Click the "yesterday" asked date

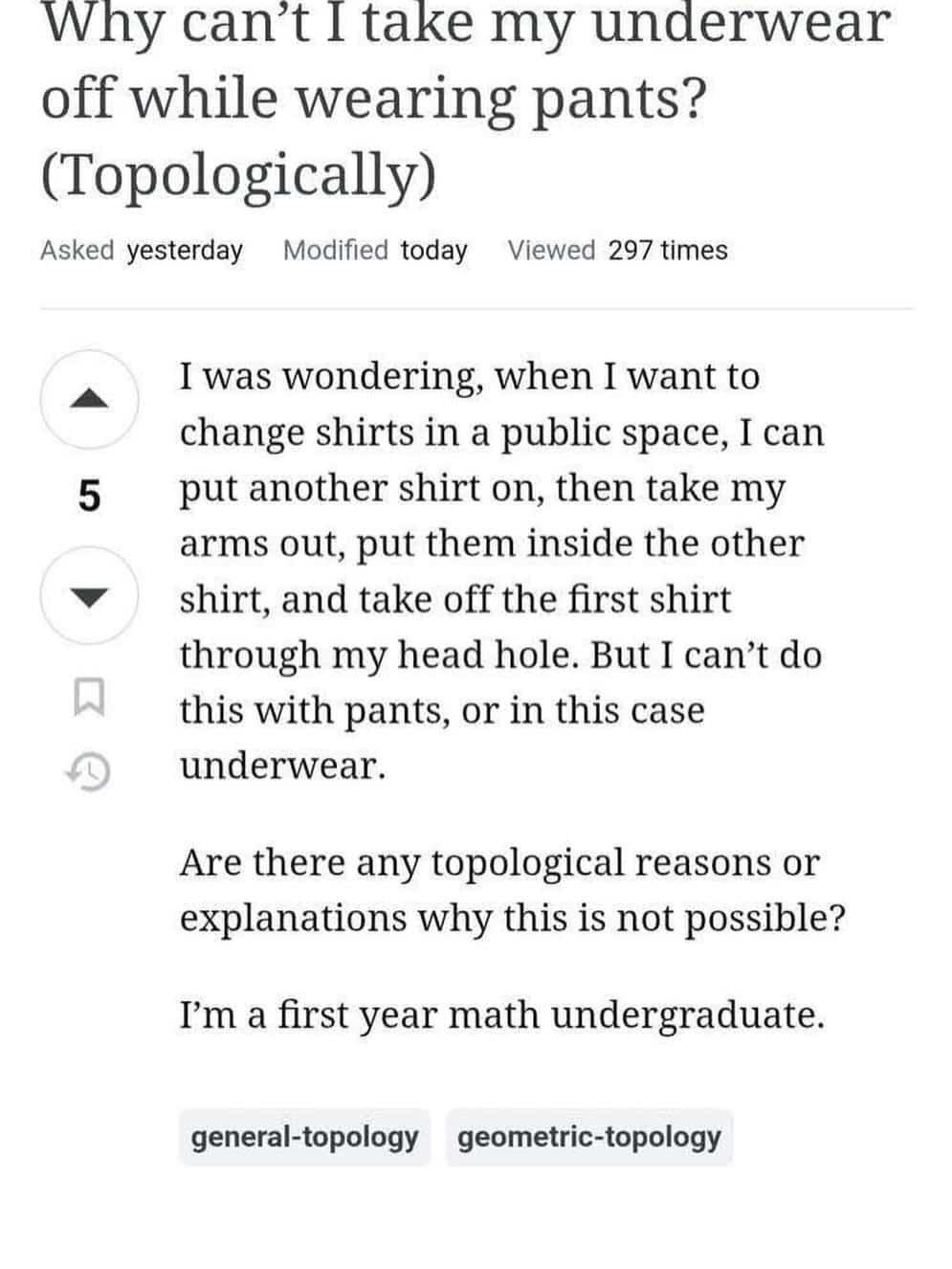click(x=185, y=251)
